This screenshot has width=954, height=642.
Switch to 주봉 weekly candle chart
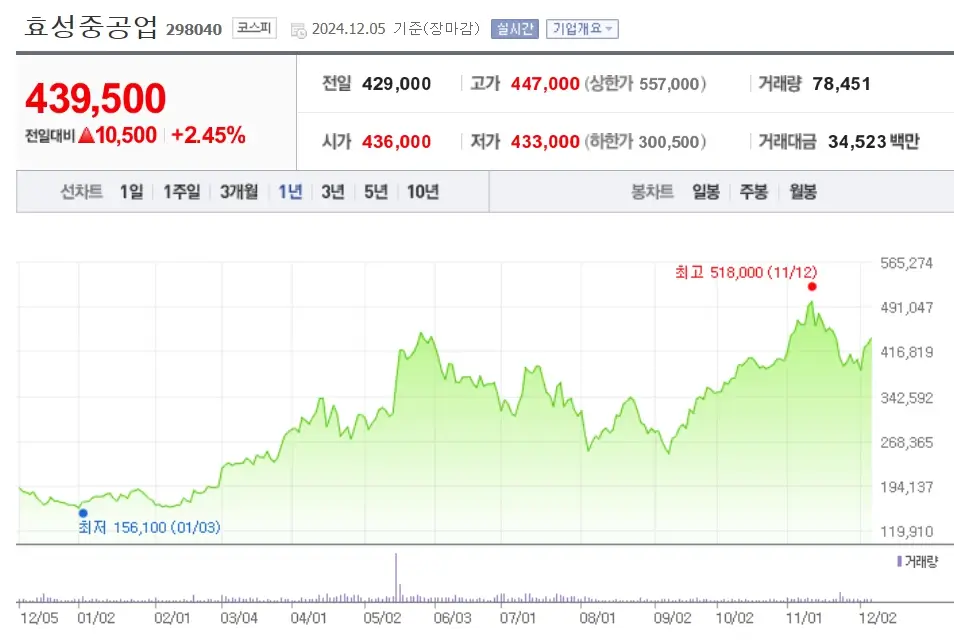(753, 192)
